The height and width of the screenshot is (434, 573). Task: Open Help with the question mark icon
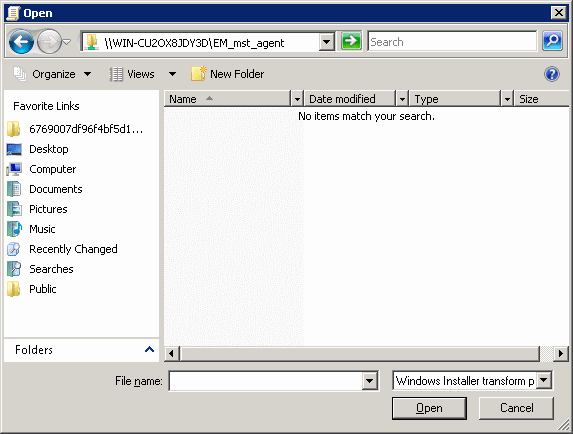coord(552,74)
